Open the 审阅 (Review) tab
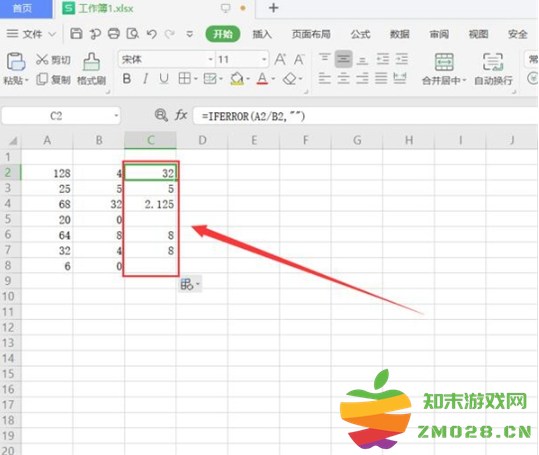This screenshot has width=539, height=455. (x=439, y=34)
